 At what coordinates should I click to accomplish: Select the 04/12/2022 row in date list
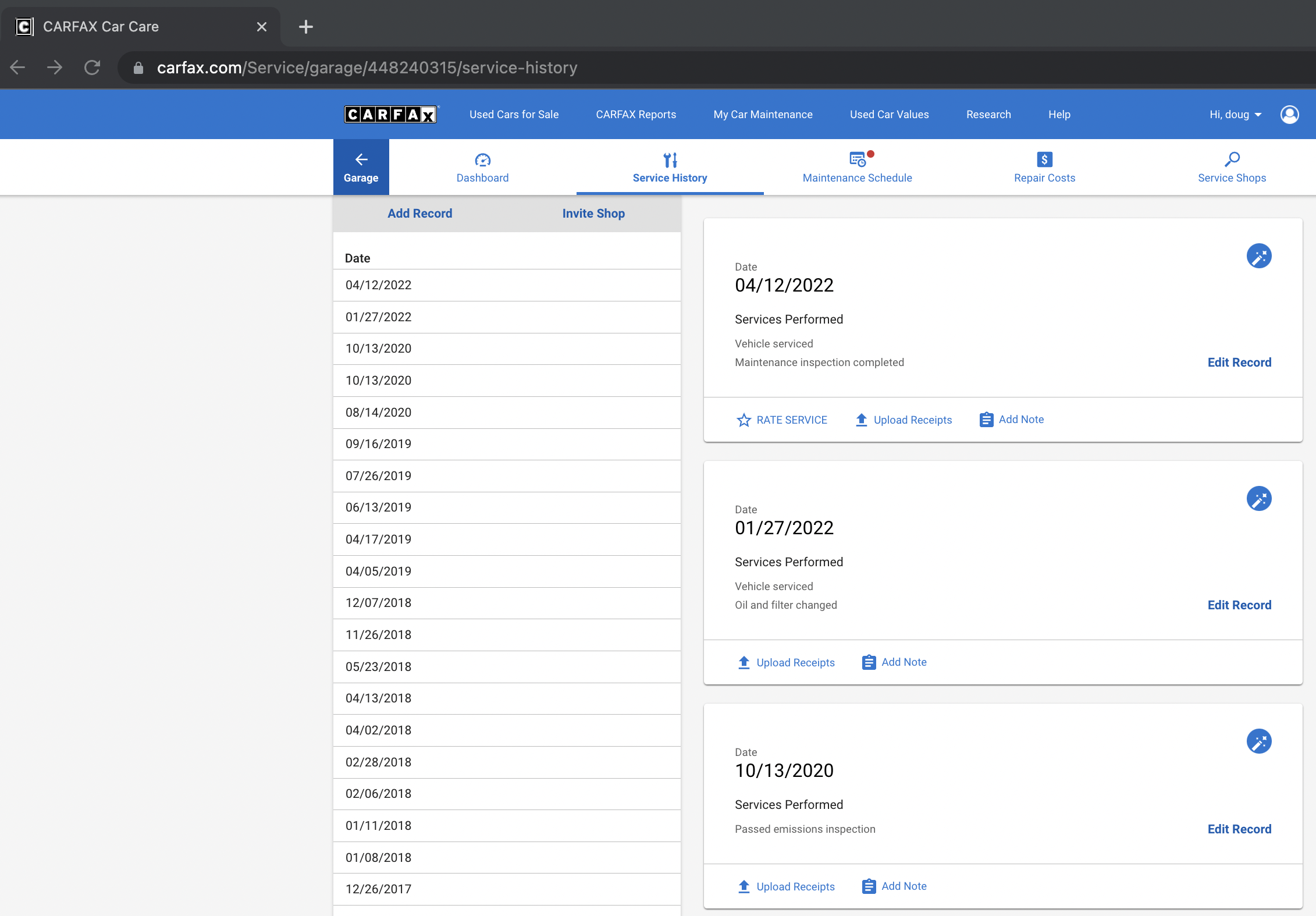(507, 285)
